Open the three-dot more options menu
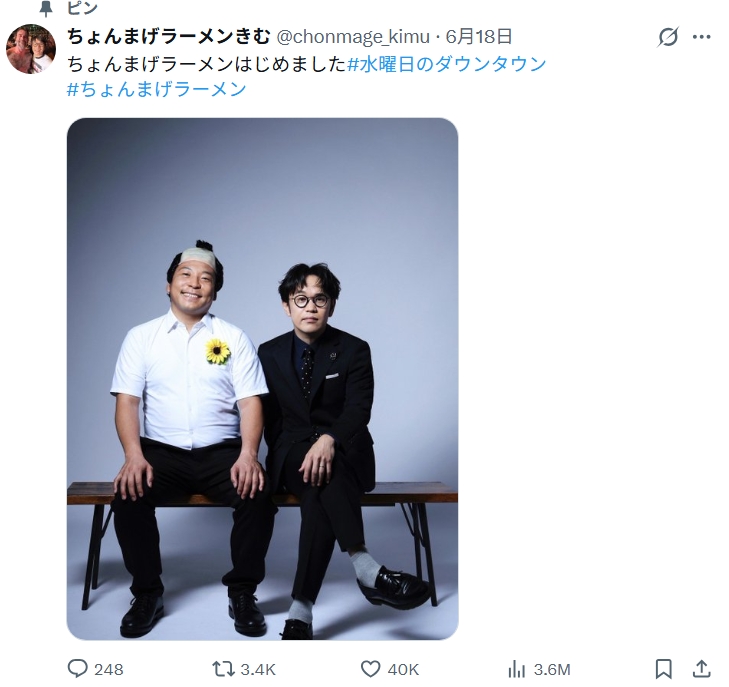This screenshot has height=687, width=729. pos(702,37)
